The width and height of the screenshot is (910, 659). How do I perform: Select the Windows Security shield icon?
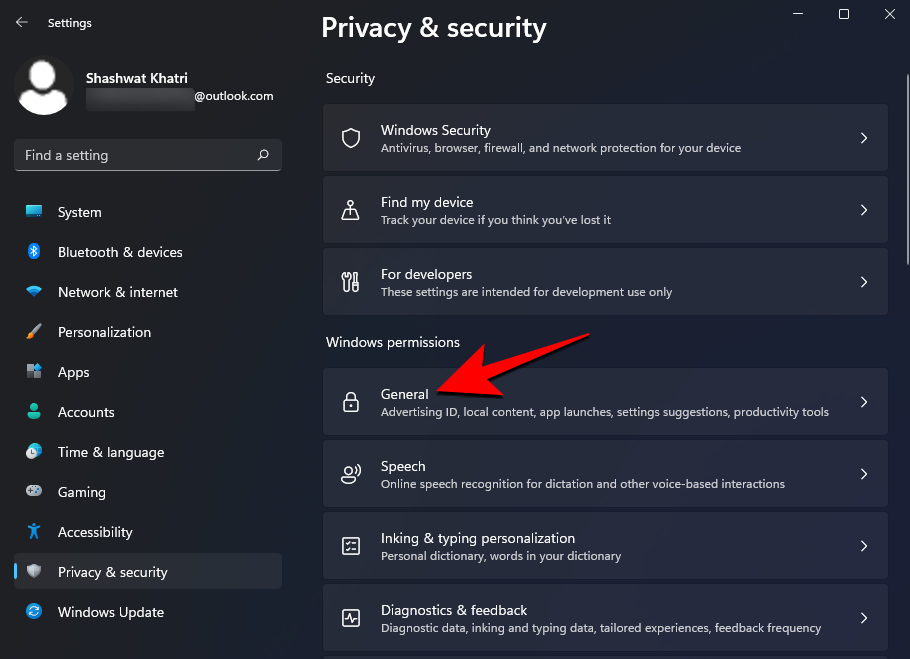coord(351,138)
